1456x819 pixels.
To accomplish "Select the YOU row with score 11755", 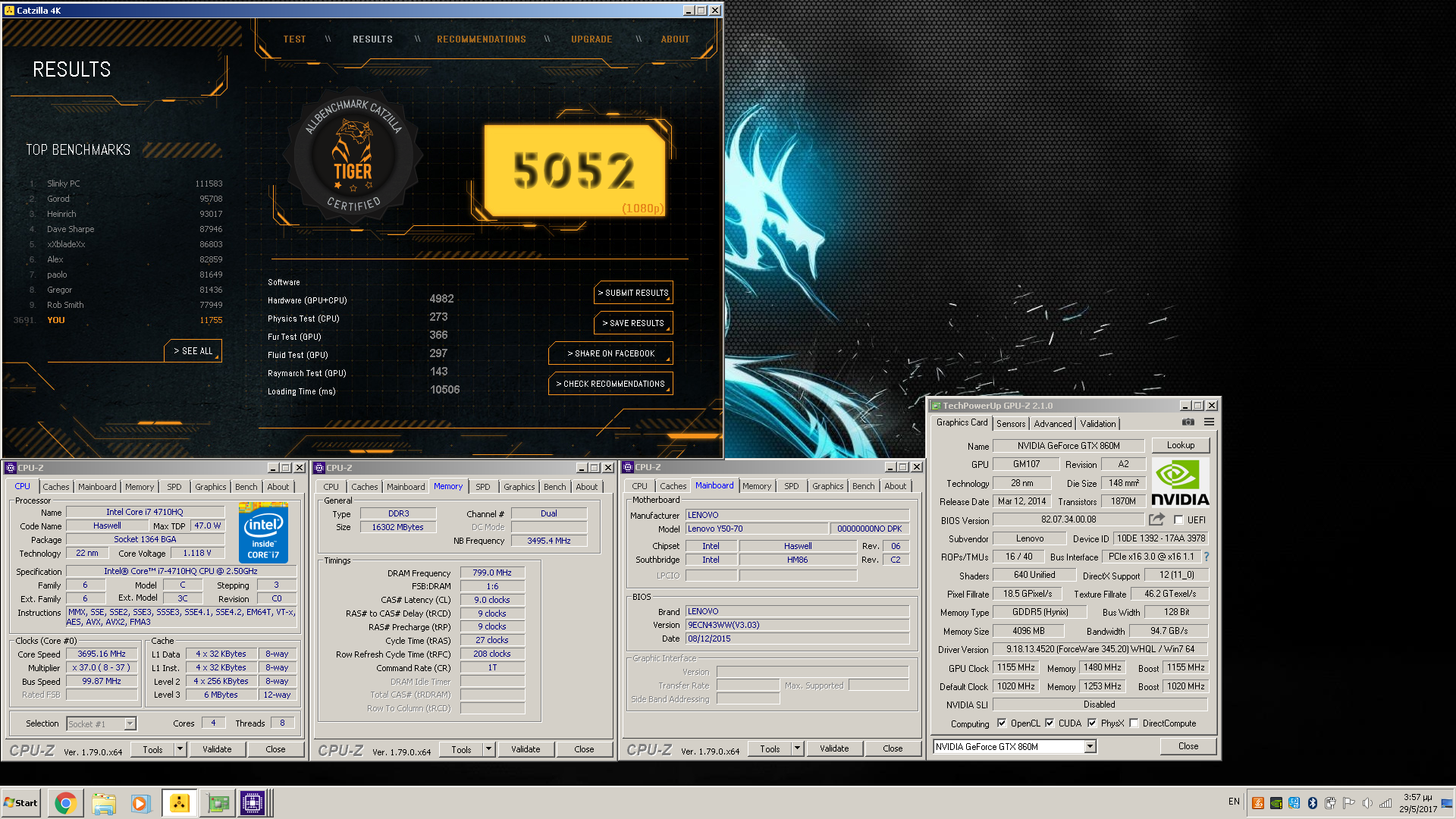I will (x=118, y=320).
